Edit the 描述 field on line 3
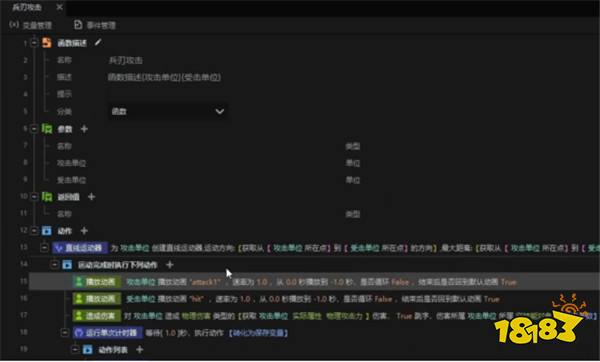 tap(165, 77)
